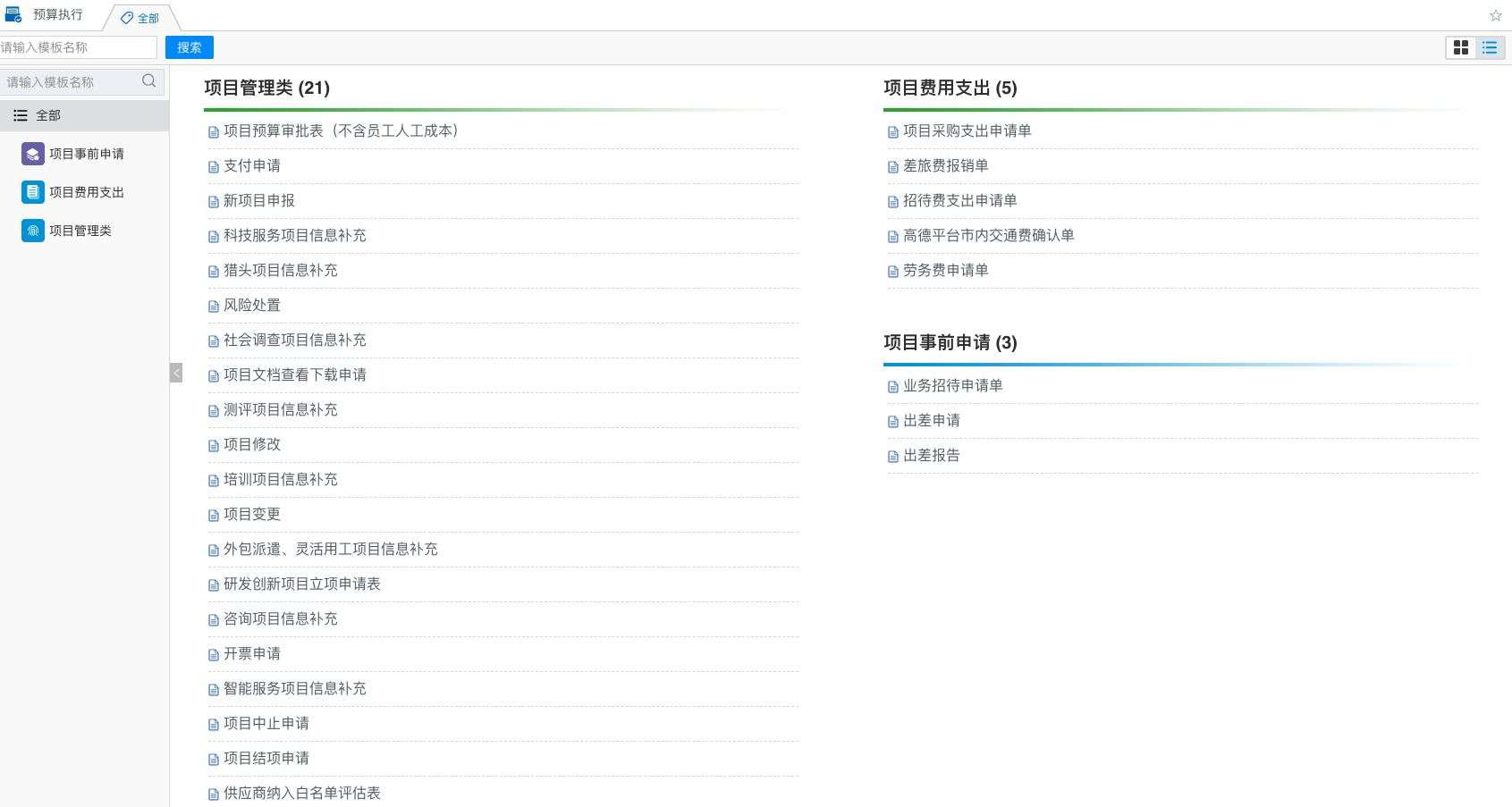
Task: Click document icon beside 劳务费申请单
Action: [x=893, y=272]
